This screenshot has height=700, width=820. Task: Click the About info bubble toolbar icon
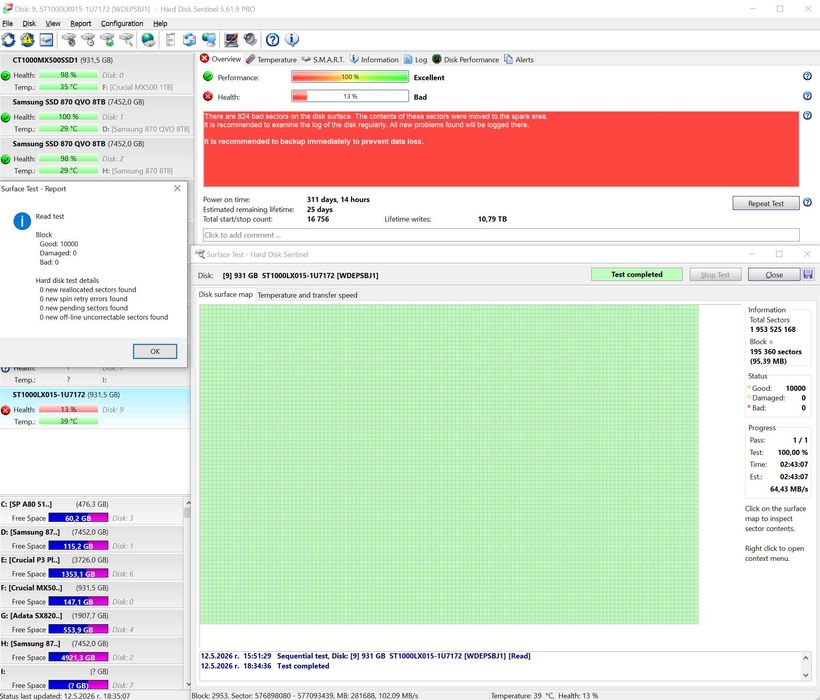(292, 40)
